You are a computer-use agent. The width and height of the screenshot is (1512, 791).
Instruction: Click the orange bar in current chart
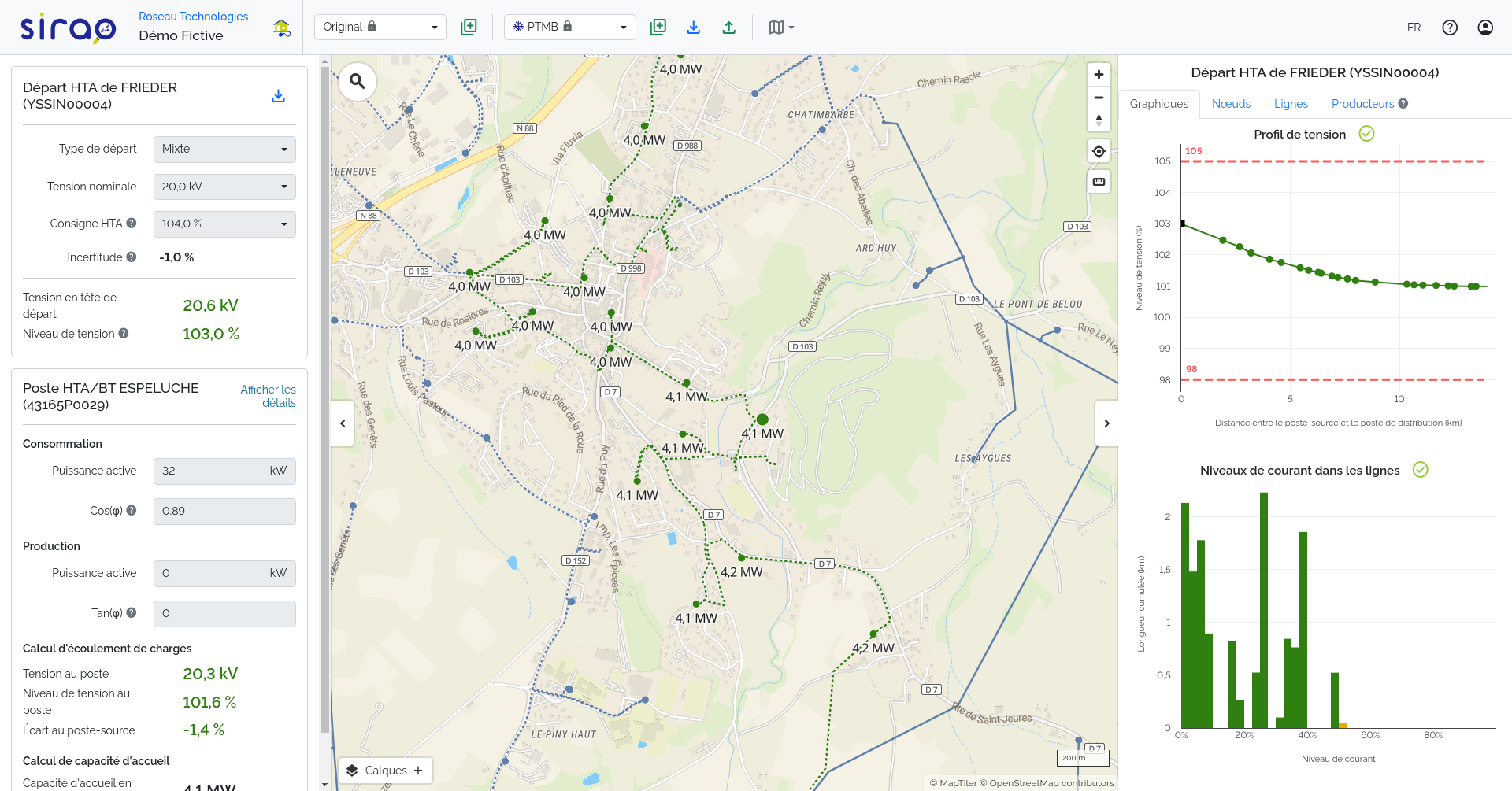pos(1343,725)
